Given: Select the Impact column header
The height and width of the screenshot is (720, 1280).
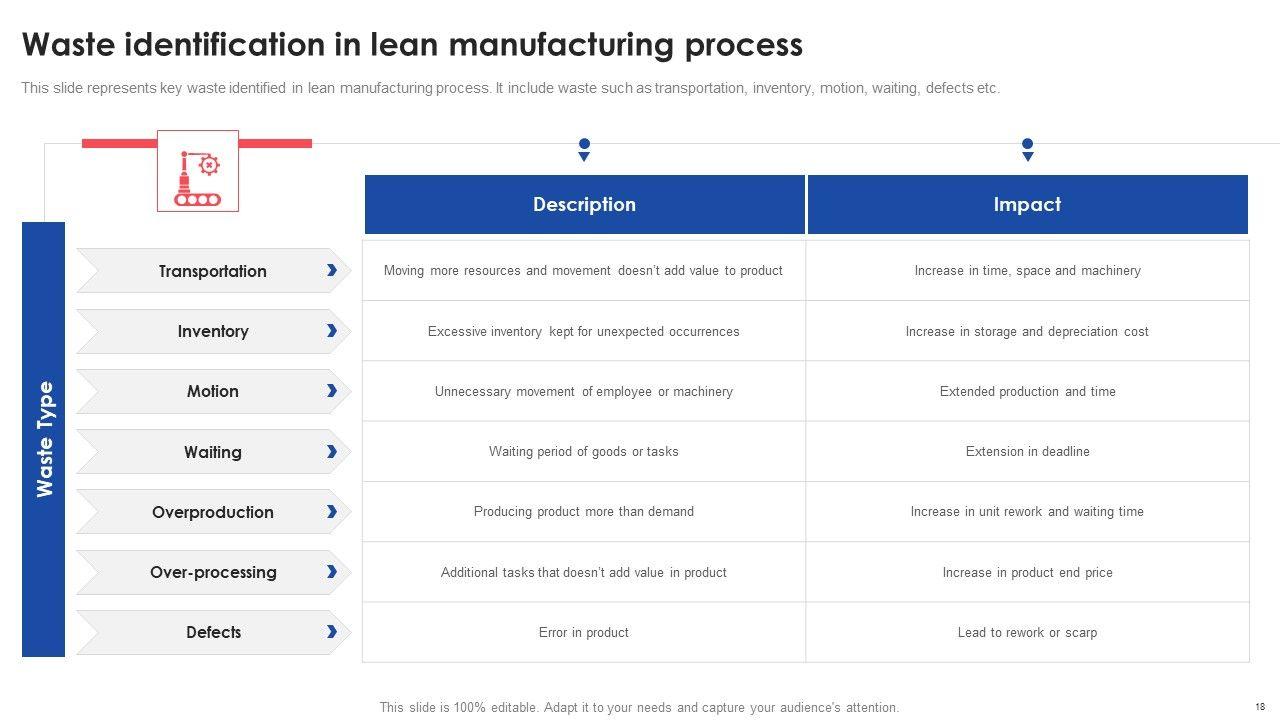Looking at the screenshot, I should 1027,205.
